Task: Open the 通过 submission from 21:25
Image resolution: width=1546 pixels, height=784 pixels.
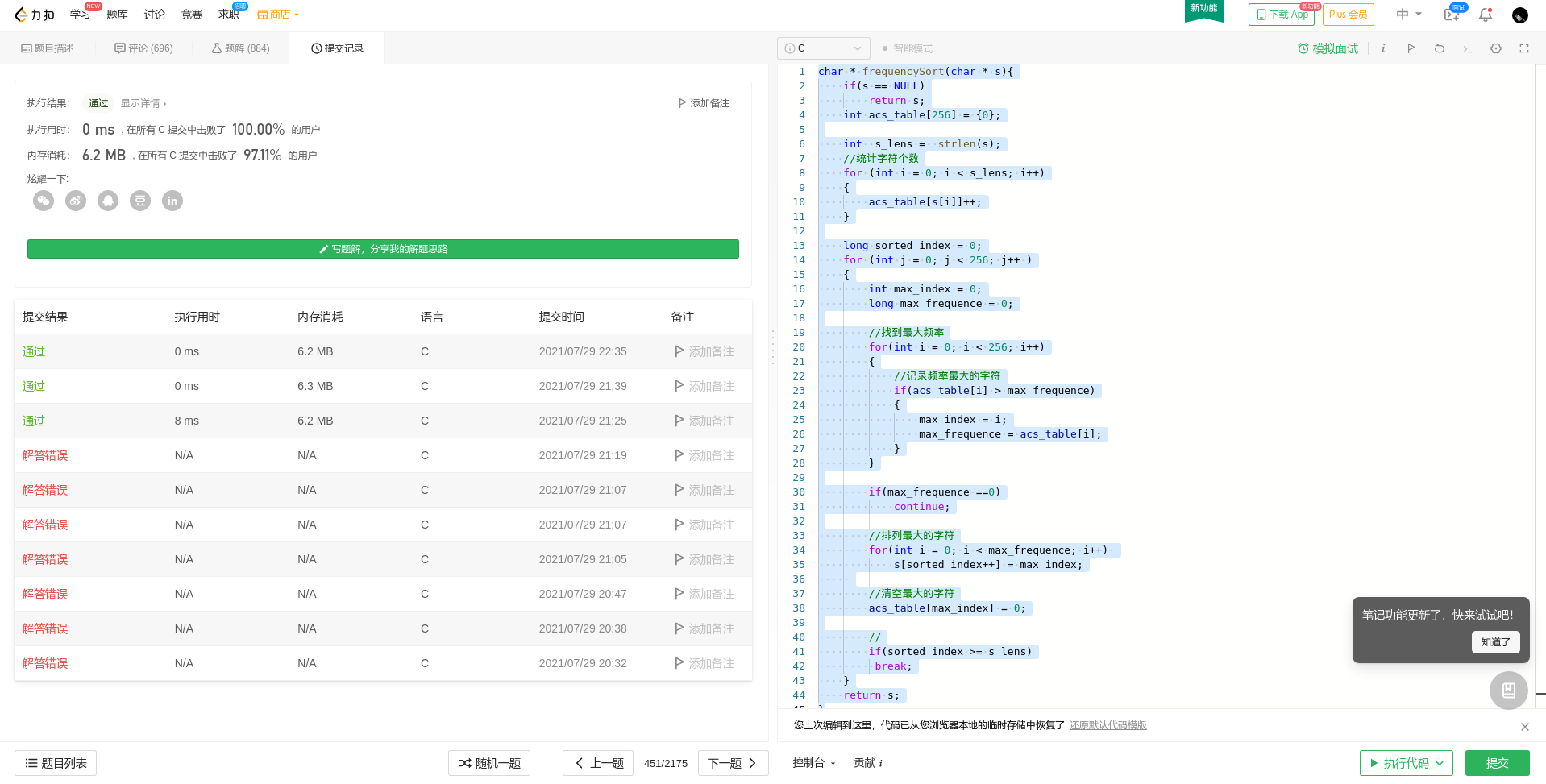Action: [x=34, y=421]
